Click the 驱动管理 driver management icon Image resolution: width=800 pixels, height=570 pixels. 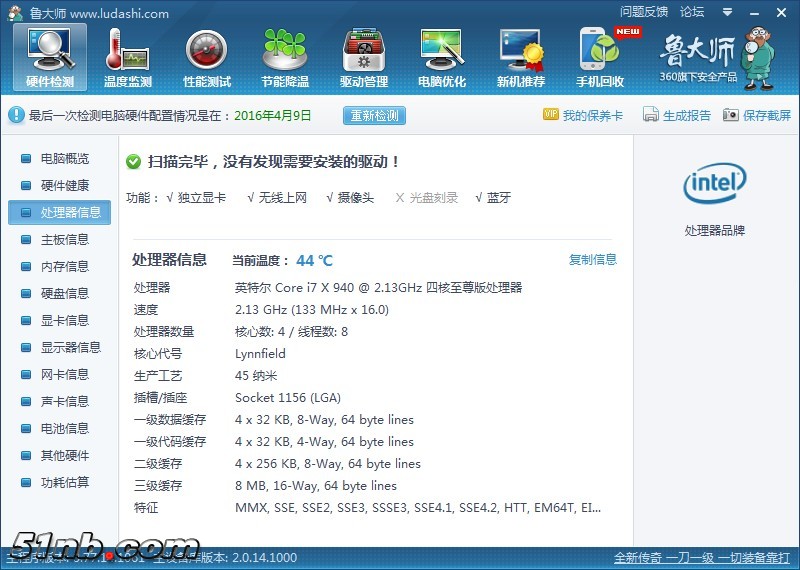363,57
